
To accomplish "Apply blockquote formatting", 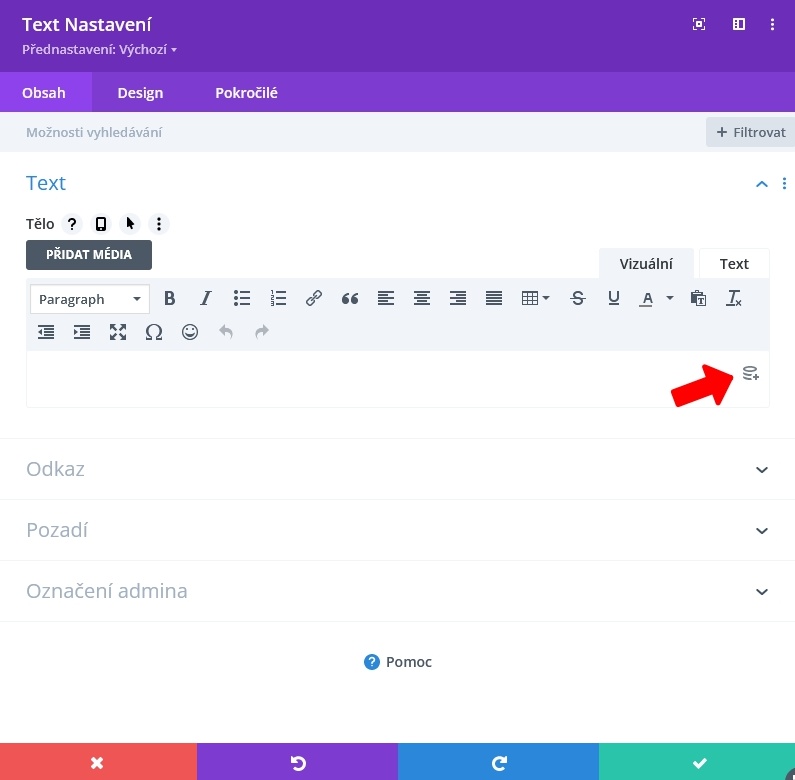I will pos(350,298).
